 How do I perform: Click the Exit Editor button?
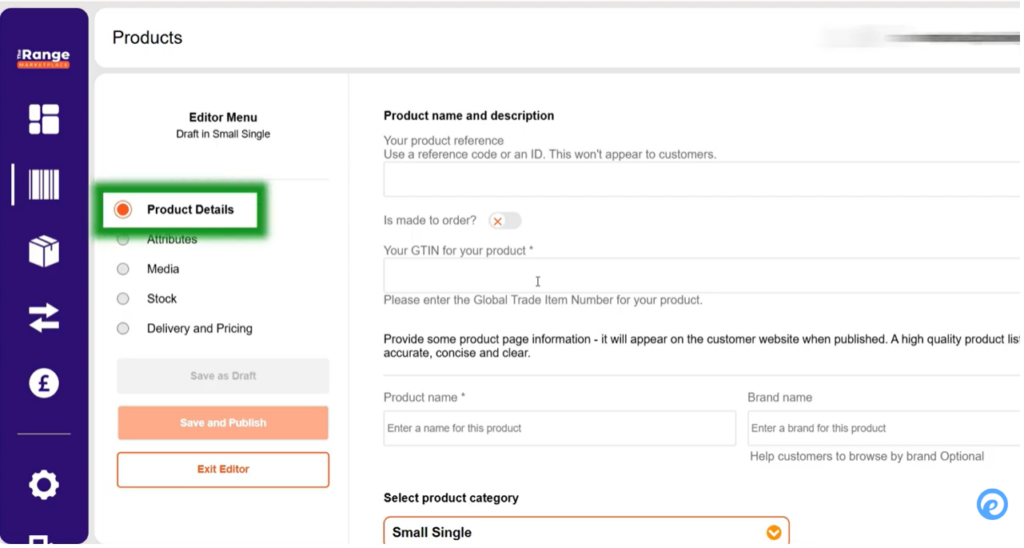pos(223,469)
